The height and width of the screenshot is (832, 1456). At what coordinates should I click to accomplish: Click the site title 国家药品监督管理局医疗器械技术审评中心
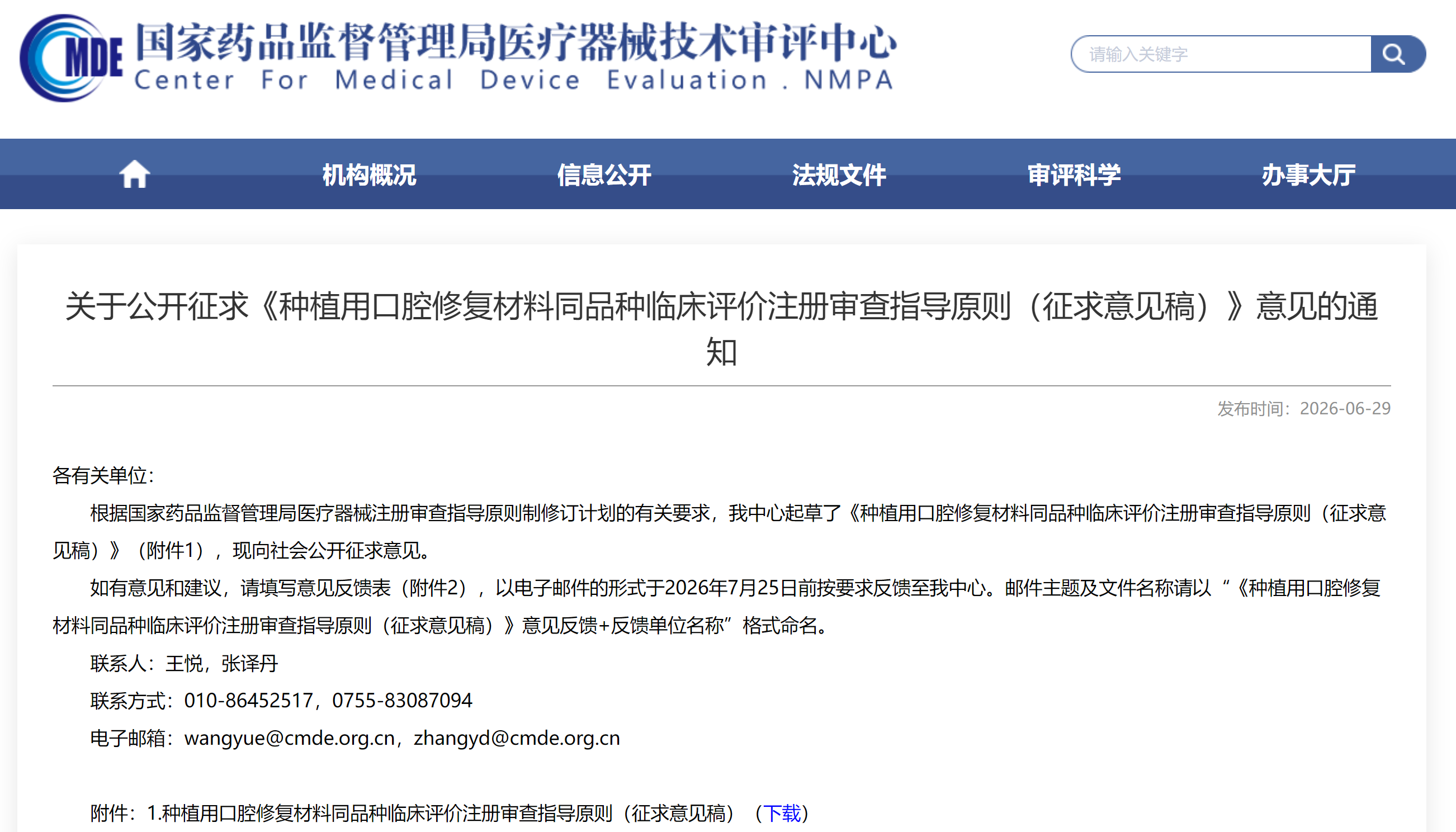[x=516, y=42]
